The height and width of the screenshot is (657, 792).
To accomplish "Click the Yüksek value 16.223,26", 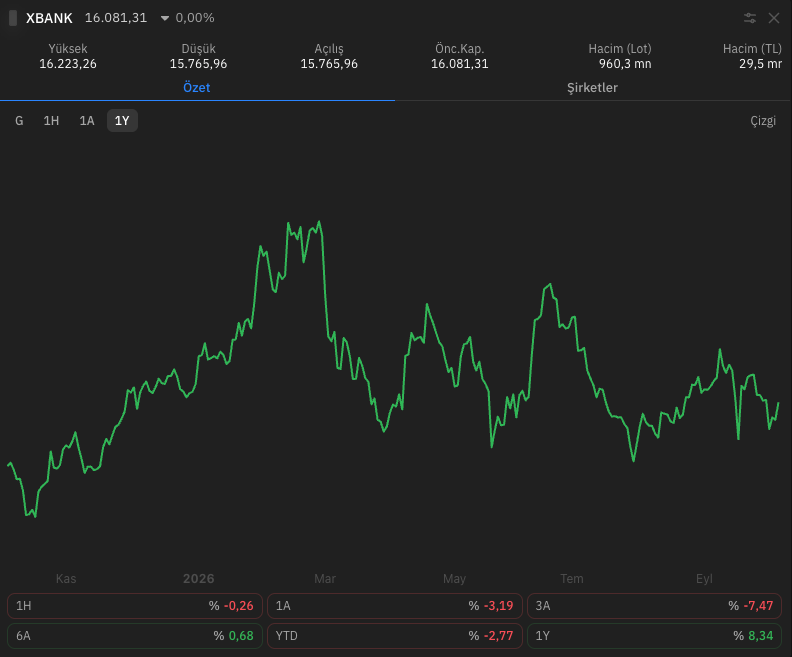I will tap(68, 64).
